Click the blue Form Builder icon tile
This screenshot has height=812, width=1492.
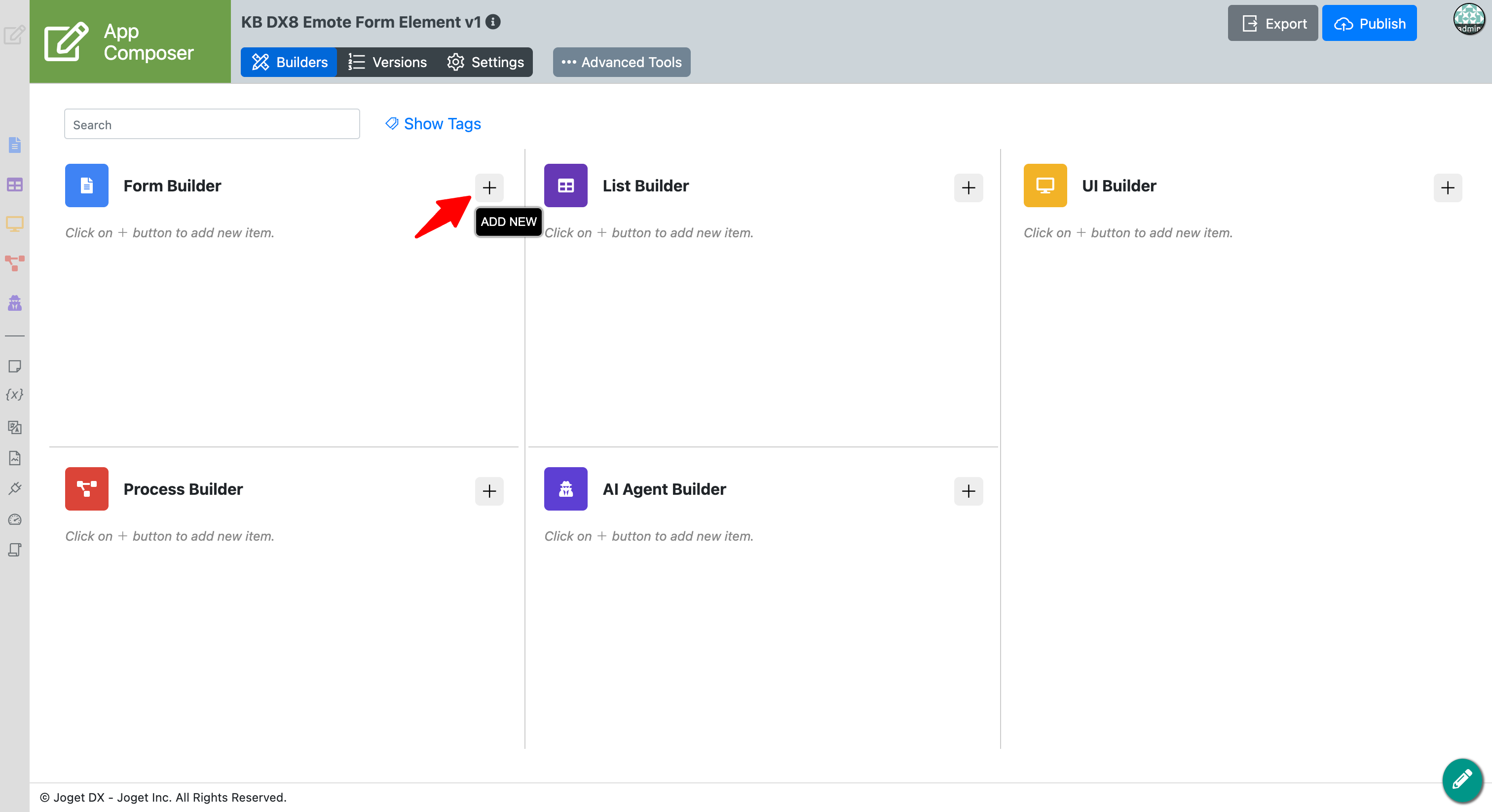[86, 185]
